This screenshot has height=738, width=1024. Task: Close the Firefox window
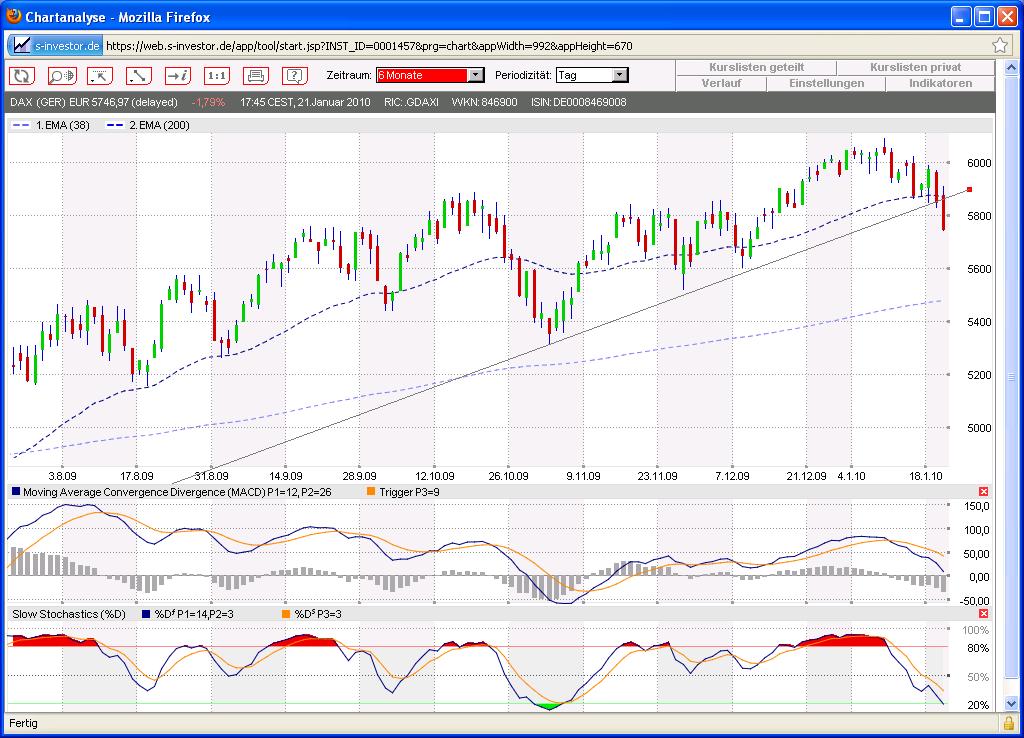pos(1008,16)
